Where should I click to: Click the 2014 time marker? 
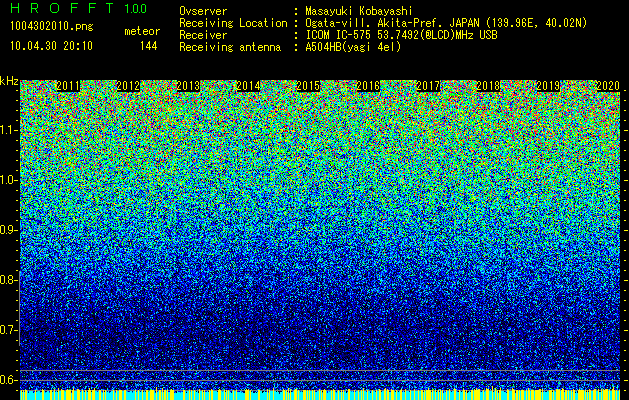pyautogui.click(x=248, y=86)
